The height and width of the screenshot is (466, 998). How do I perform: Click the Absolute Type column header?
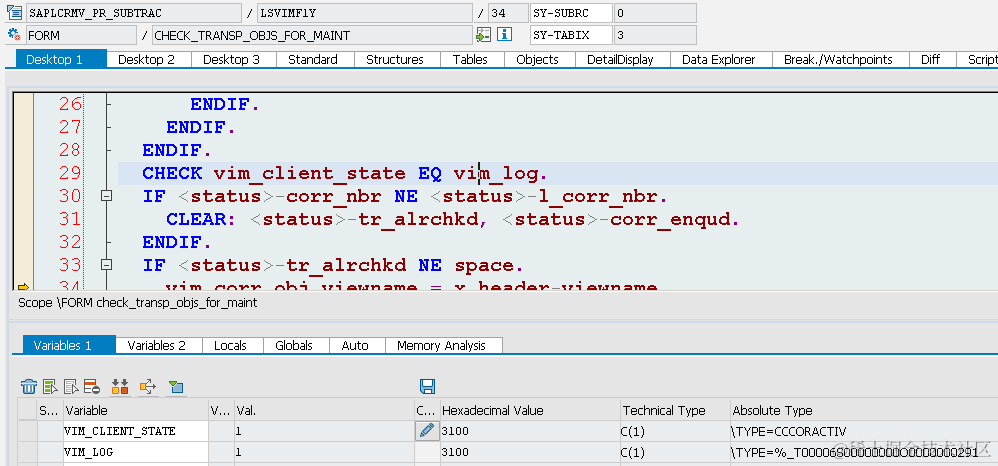click(864, 411)
